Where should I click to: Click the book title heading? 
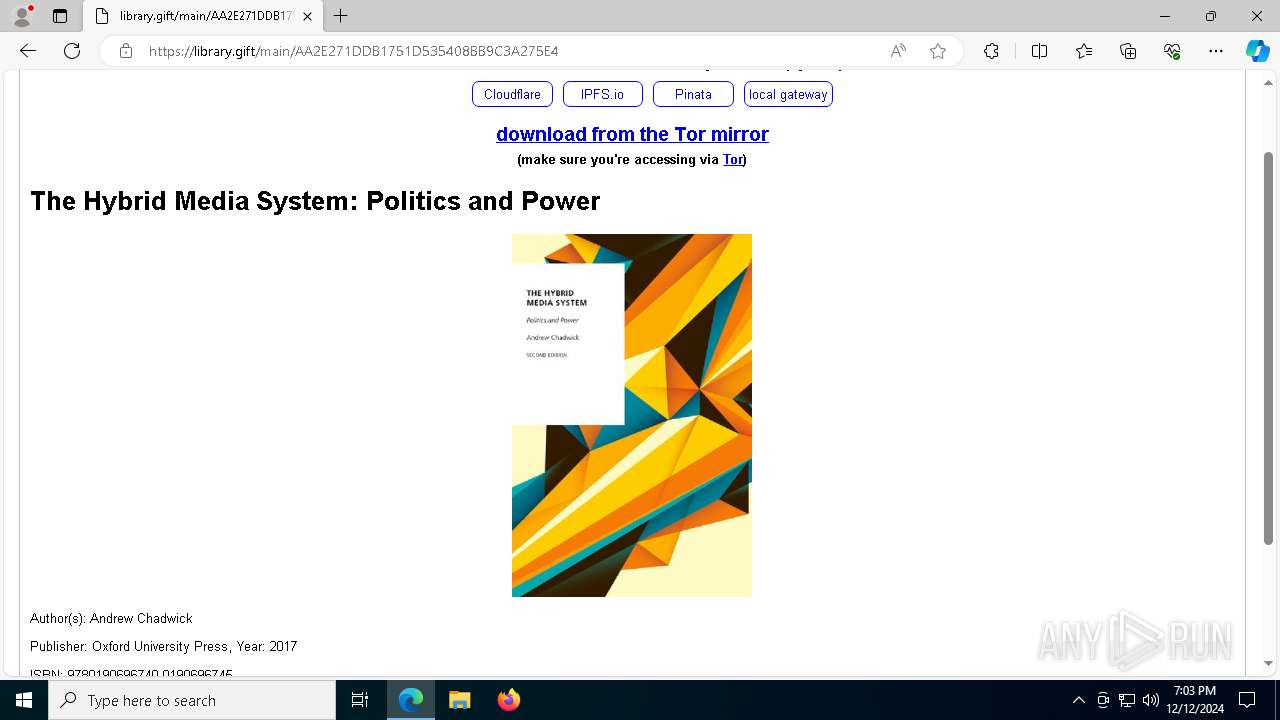315,201
